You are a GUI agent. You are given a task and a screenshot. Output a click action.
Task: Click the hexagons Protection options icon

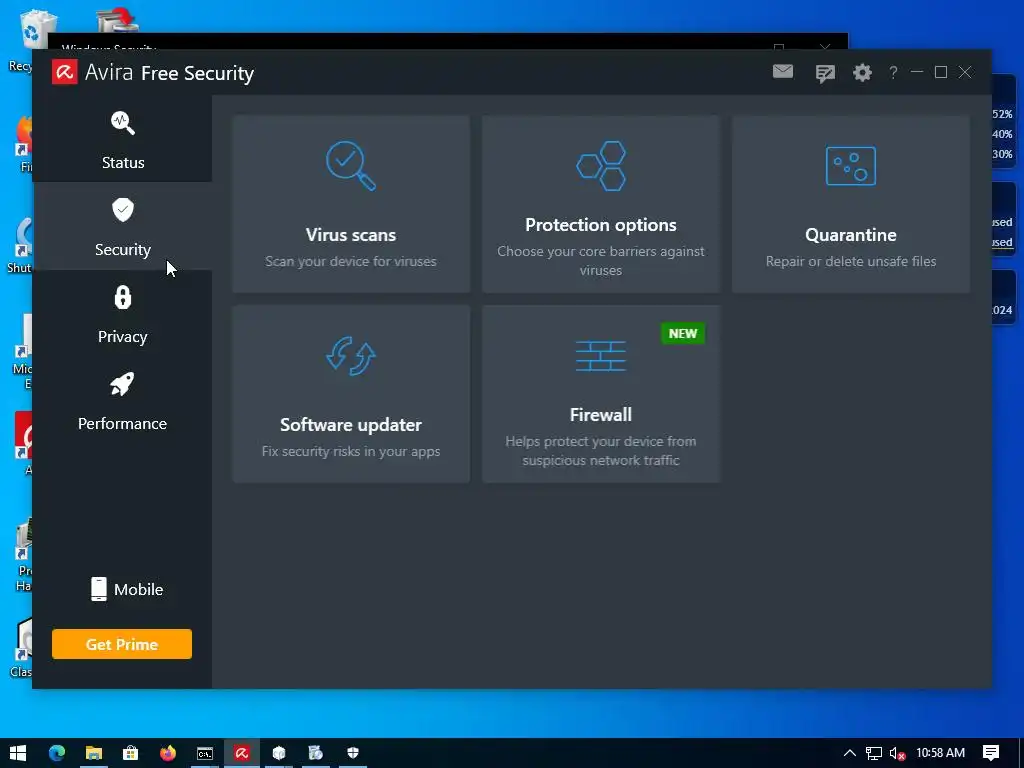[601, 166]
